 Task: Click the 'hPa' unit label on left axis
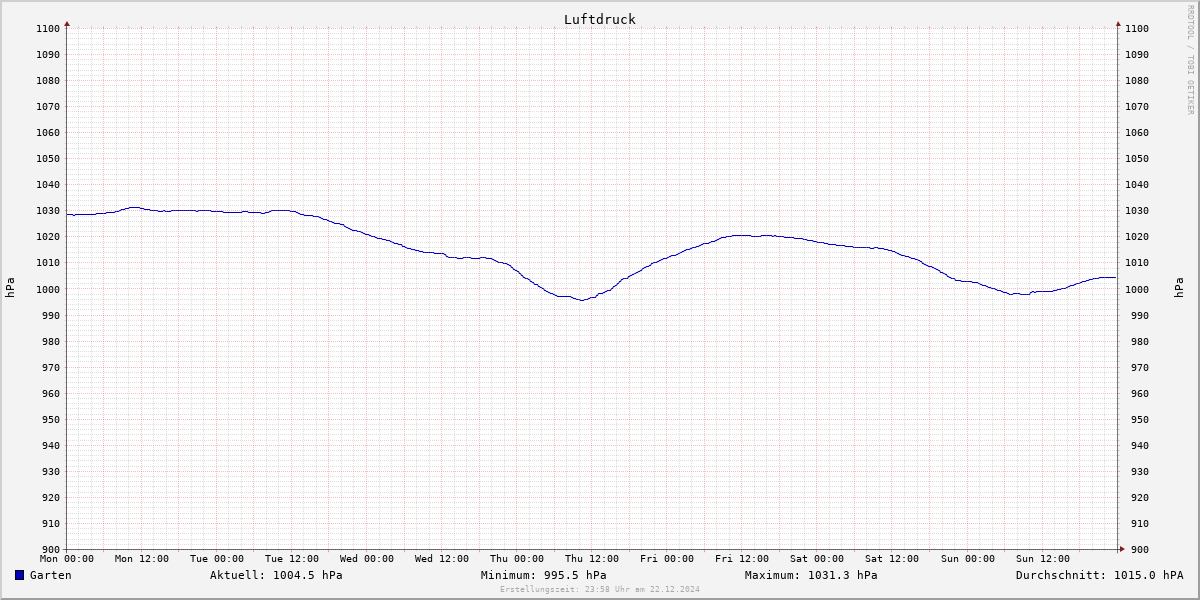click(10, 288)
